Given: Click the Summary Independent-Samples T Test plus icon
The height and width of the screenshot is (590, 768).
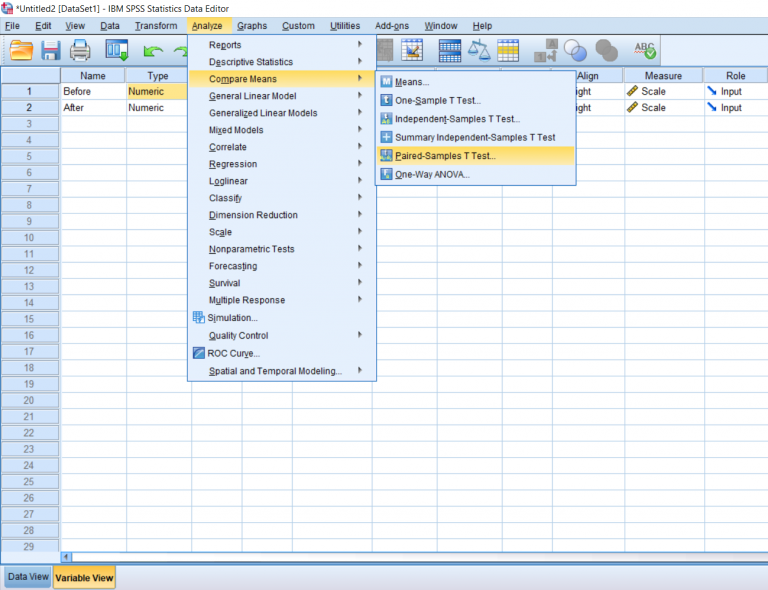Looking at the screenshot, I should click(386, 137).
